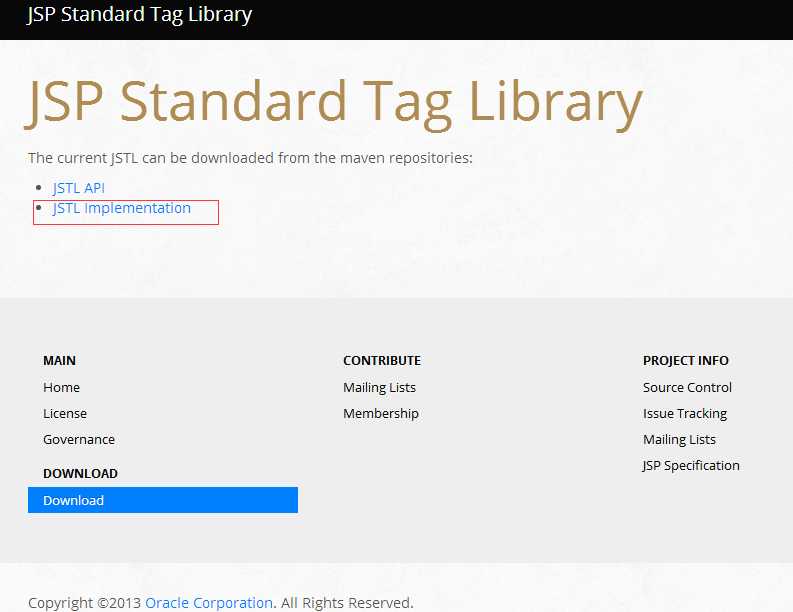Go to Home in the Main section
This screenshot has height=612, width=793.
pos(61,387)
